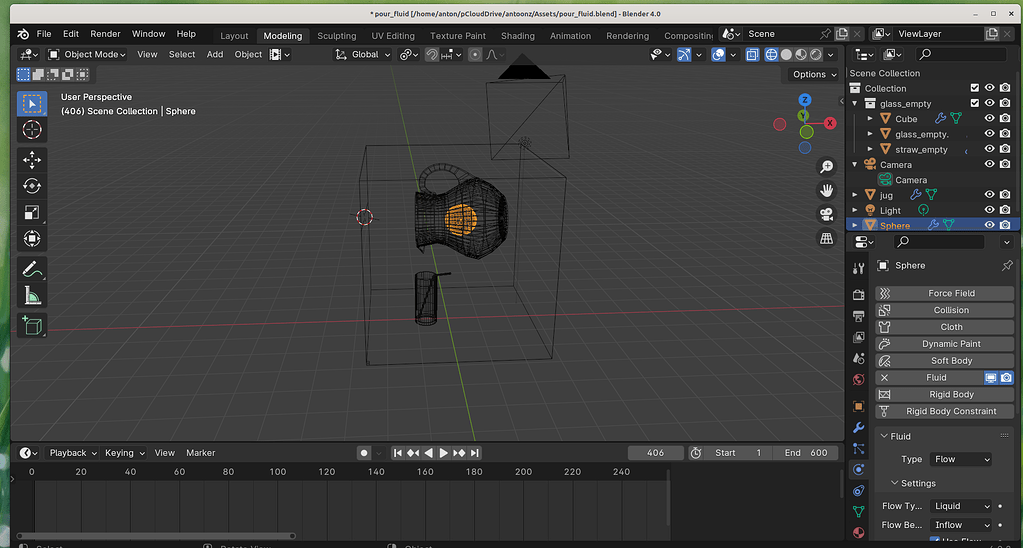
Task: Switch to solid viewport shading
Action: tap(786, 55)
